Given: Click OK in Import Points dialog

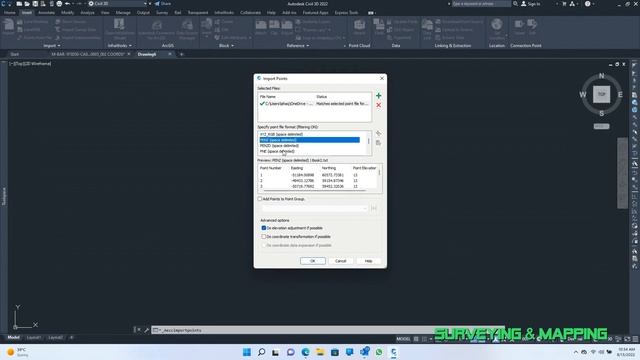Looking at the screenshot, I should click(x=313, y=261).
